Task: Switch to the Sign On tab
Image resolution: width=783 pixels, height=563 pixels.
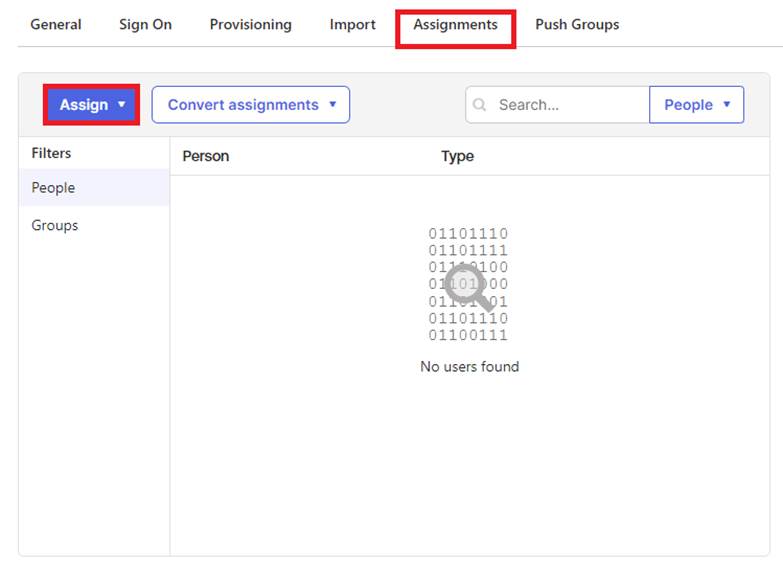Action: click(145, 24)
